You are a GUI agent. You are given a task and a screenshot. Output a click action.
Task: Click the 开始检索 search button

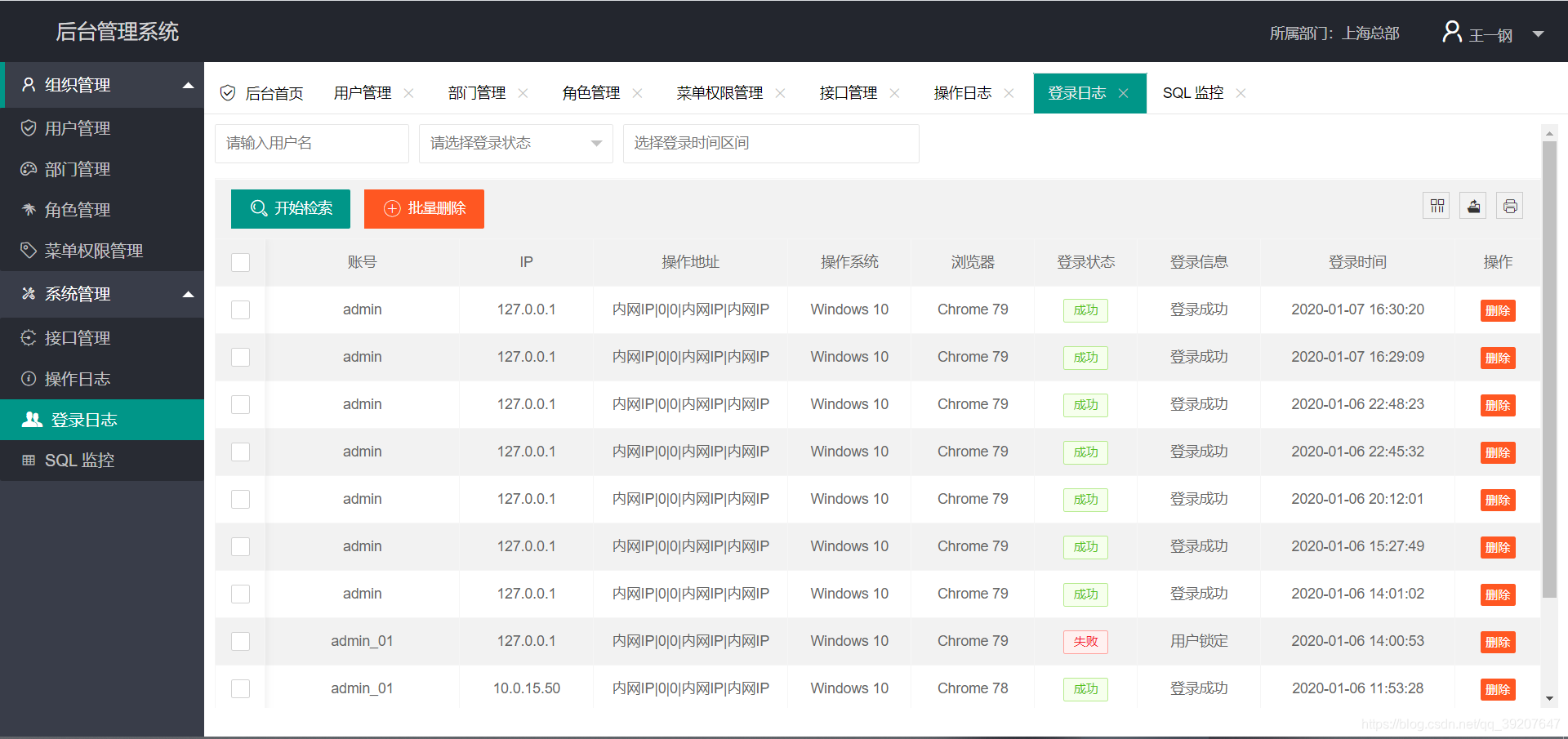290,208
